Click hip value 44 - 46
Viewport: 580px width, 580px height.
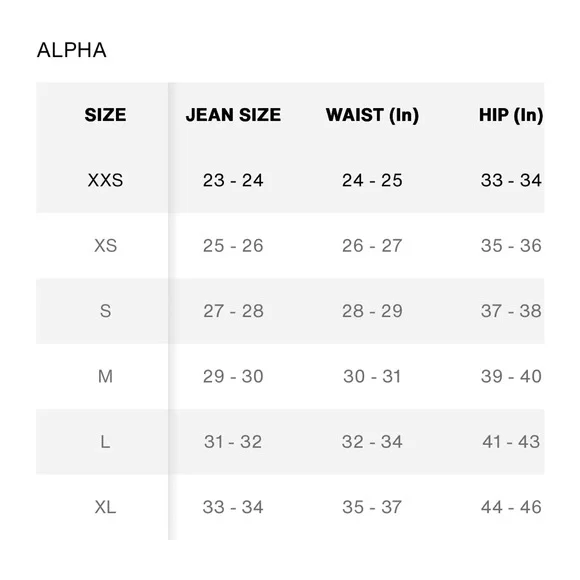pos(511,507)
